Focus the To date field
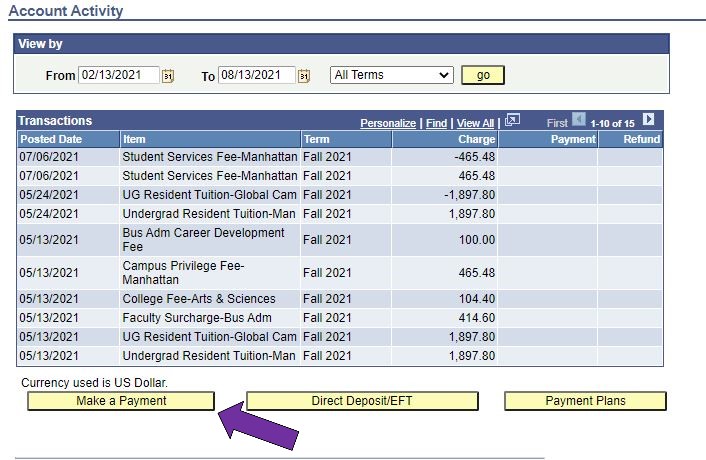The height and width of the screenshot is (460, 706). (257, 75)
